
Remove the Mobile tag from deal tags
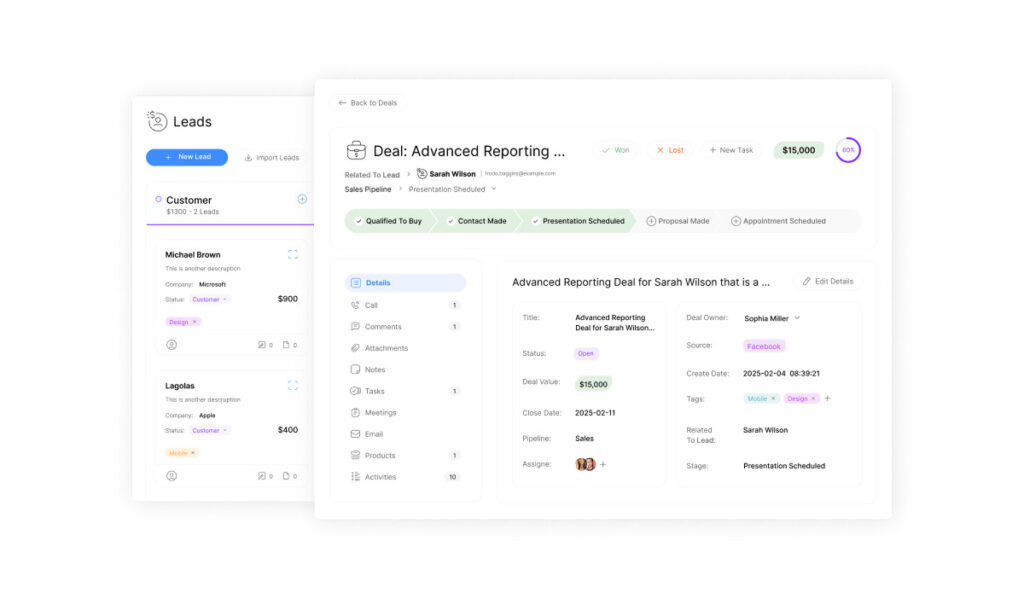773,398
